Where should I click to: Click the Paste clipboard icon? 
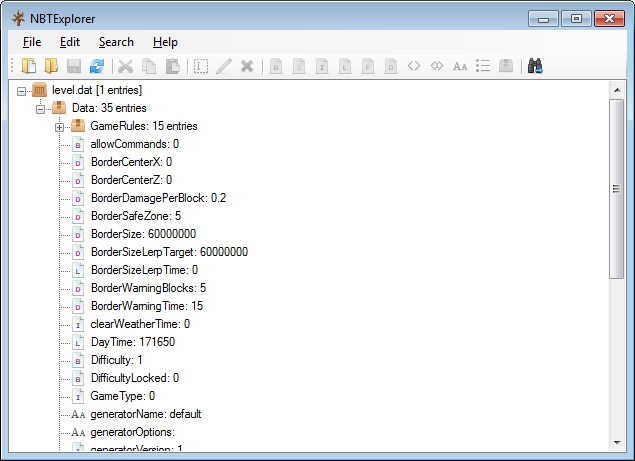pyautogui.click(x=172, y=66)
